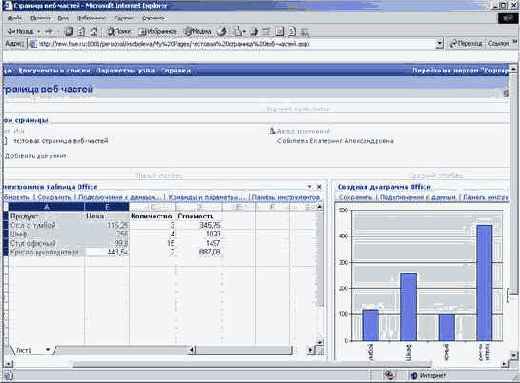Click the Discuss toolbar icon

[x=279, y=31]
